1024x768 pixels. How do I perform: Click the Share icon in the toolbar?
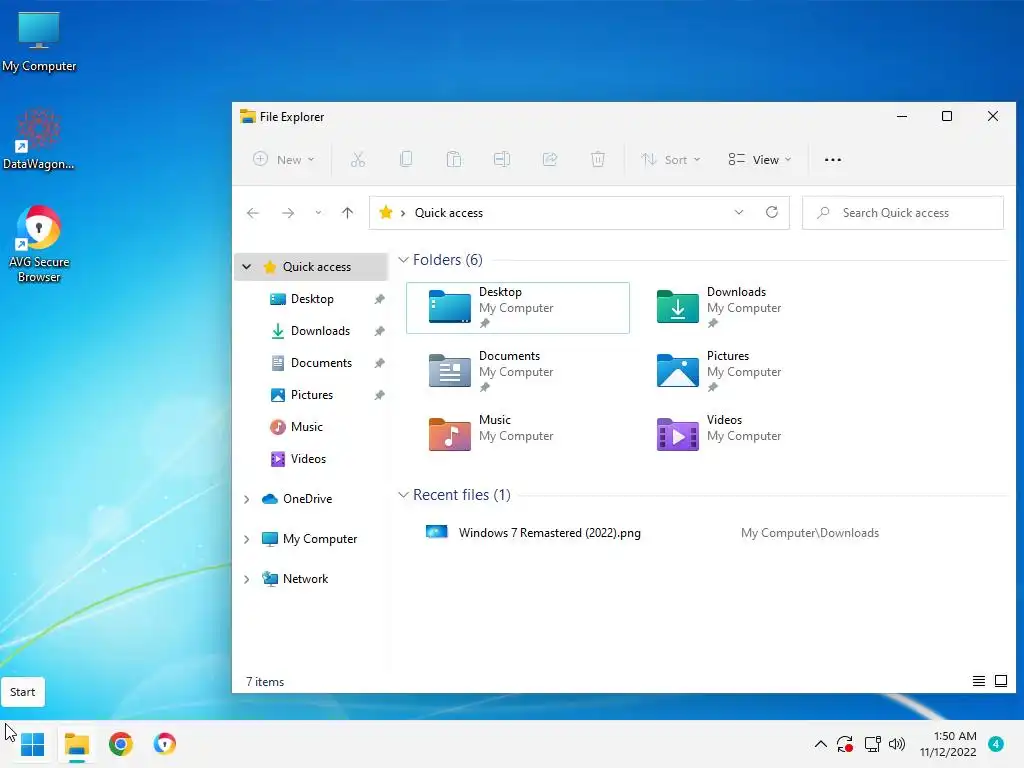(550, 159)
